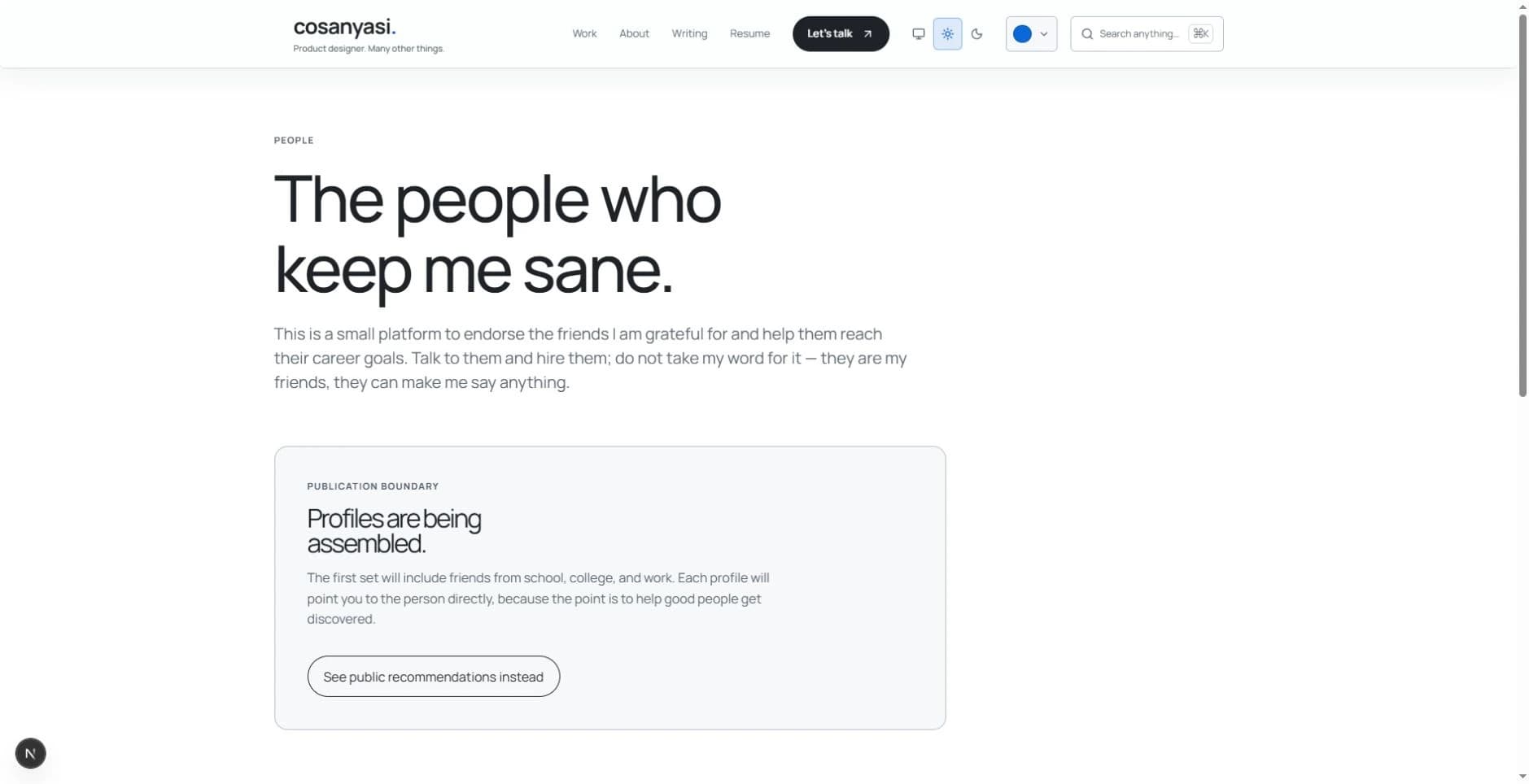The width and height of the screenshot is (1529, 784).
Task: Click the page vertical scrollbar thumb
Action: (1522, 203)
